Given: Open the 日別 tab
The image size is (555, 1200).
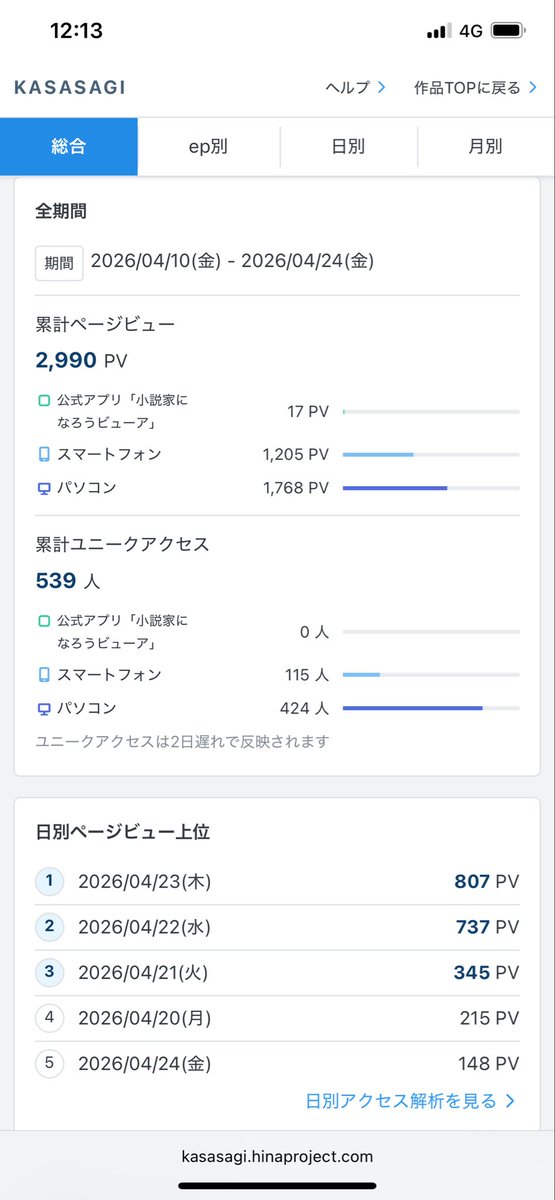Looking at the screenshot, I should pos(348,147).
